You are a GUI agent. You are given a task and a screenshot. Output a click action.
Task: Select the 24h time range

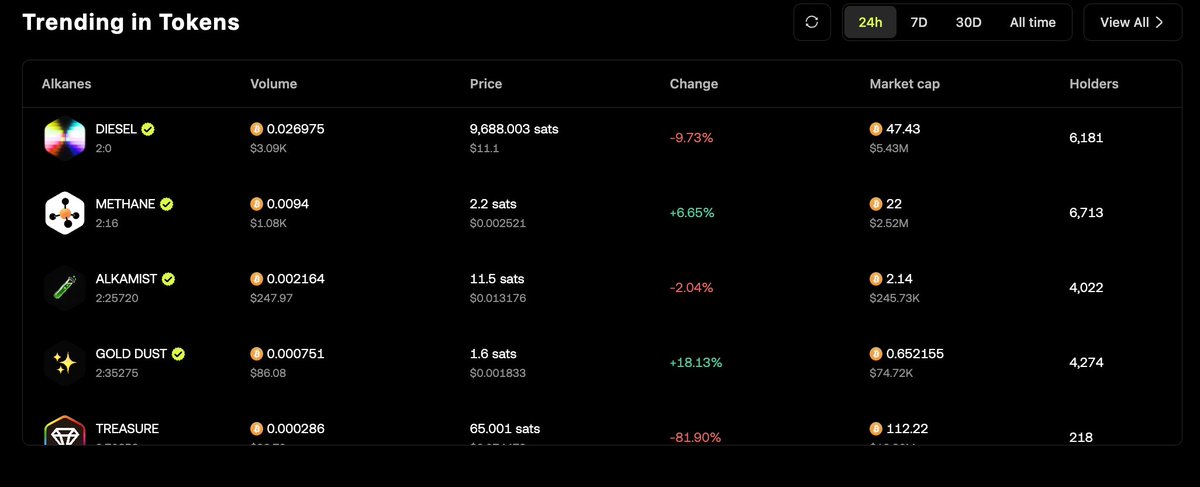[x=870, y=22]
